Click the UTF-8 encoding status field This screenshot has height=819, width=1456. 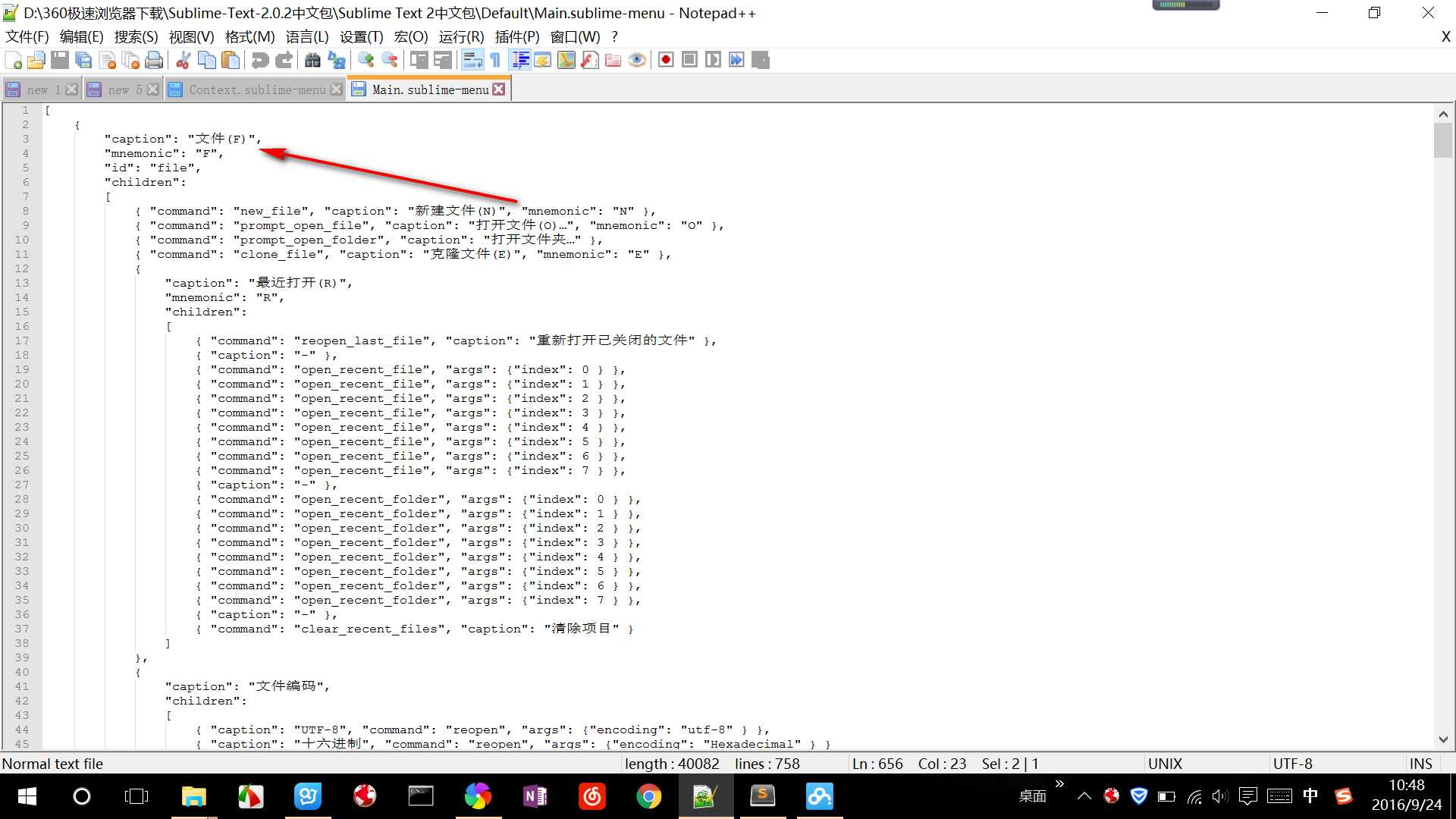tap(1292, 764)
